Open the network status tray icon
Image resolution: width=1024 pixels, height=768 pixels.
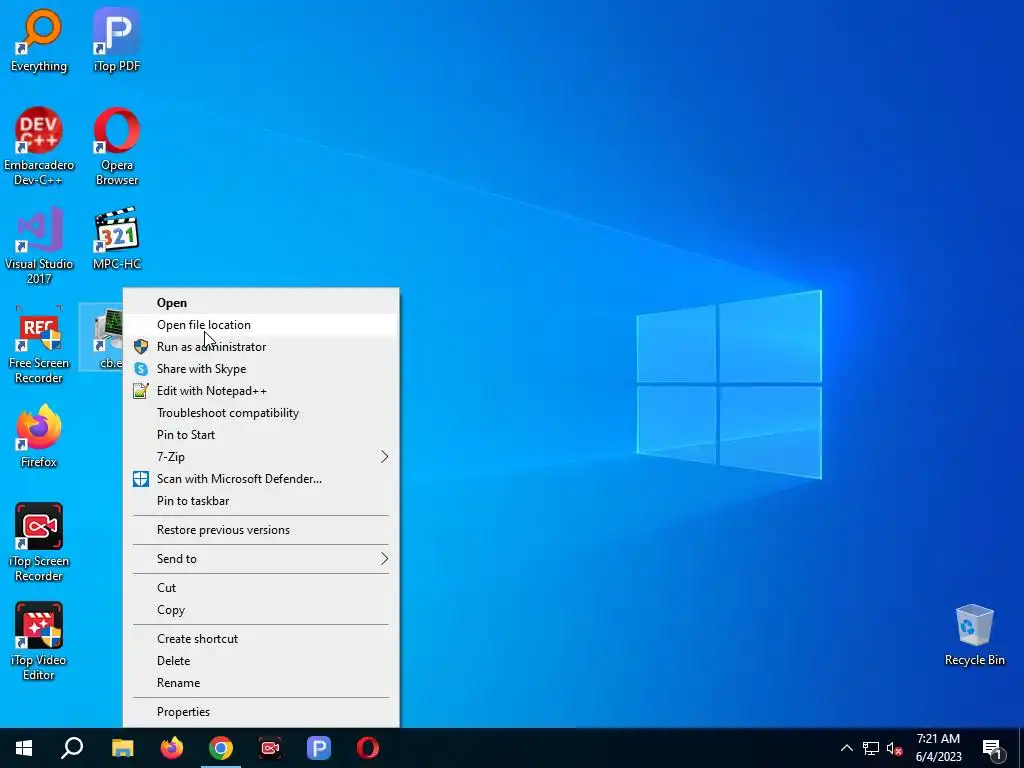click(871, 748)
